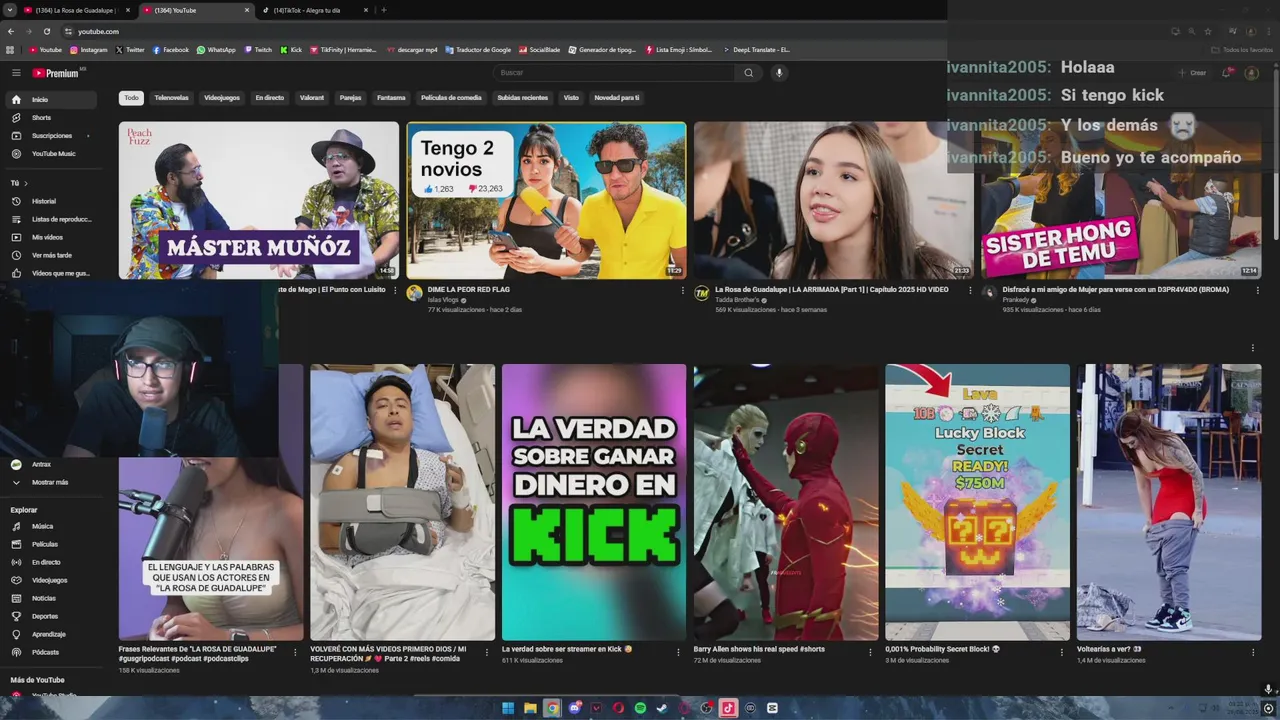This screenshot has height=720, width=1280.
Task: Open Videojuegos in the Explorar section
Action: click(49, 580)
